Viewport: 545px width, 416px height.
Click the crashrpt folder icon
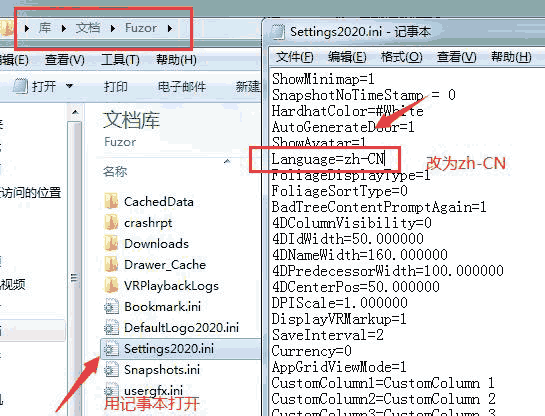point(111,222)
